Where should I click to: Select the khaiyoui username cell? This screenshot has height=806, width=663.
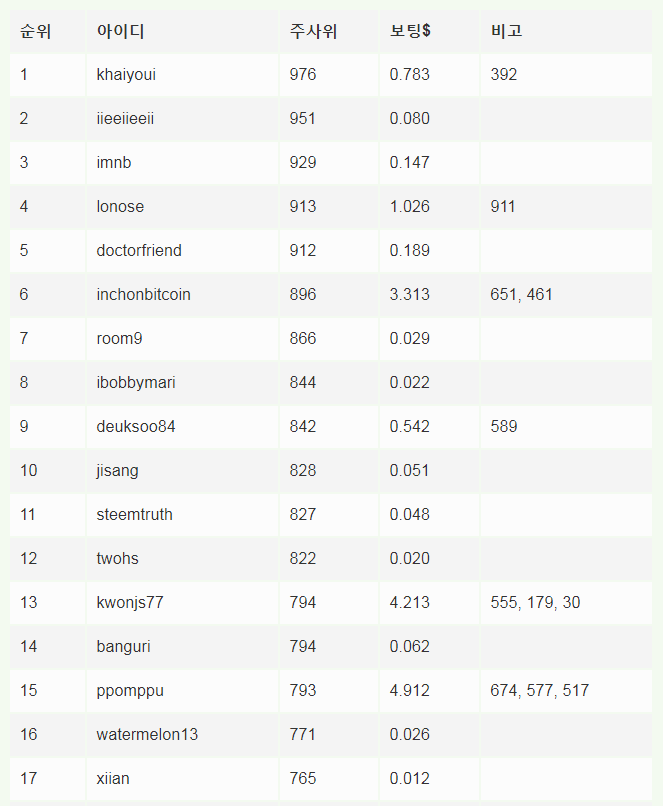click(x=126, y=74)
